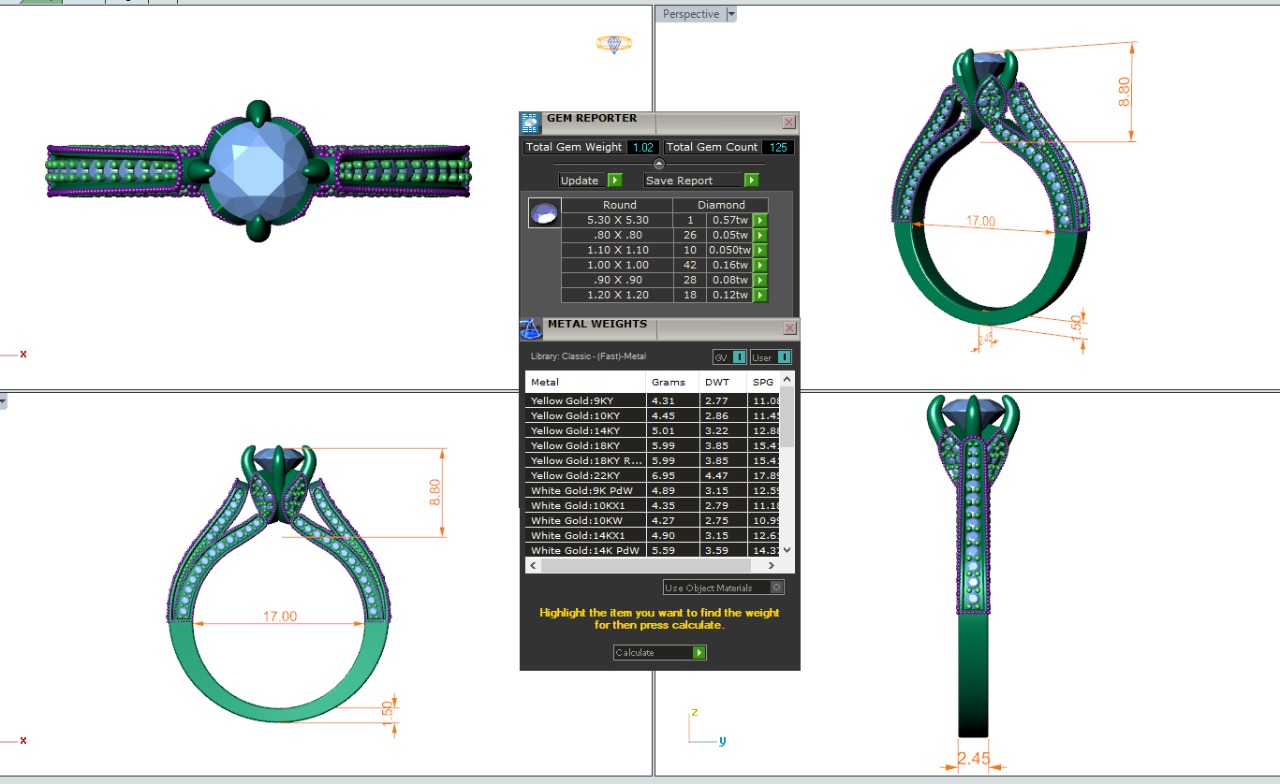Select gems via 0.57tw row arrow

(x=760, y=220)
